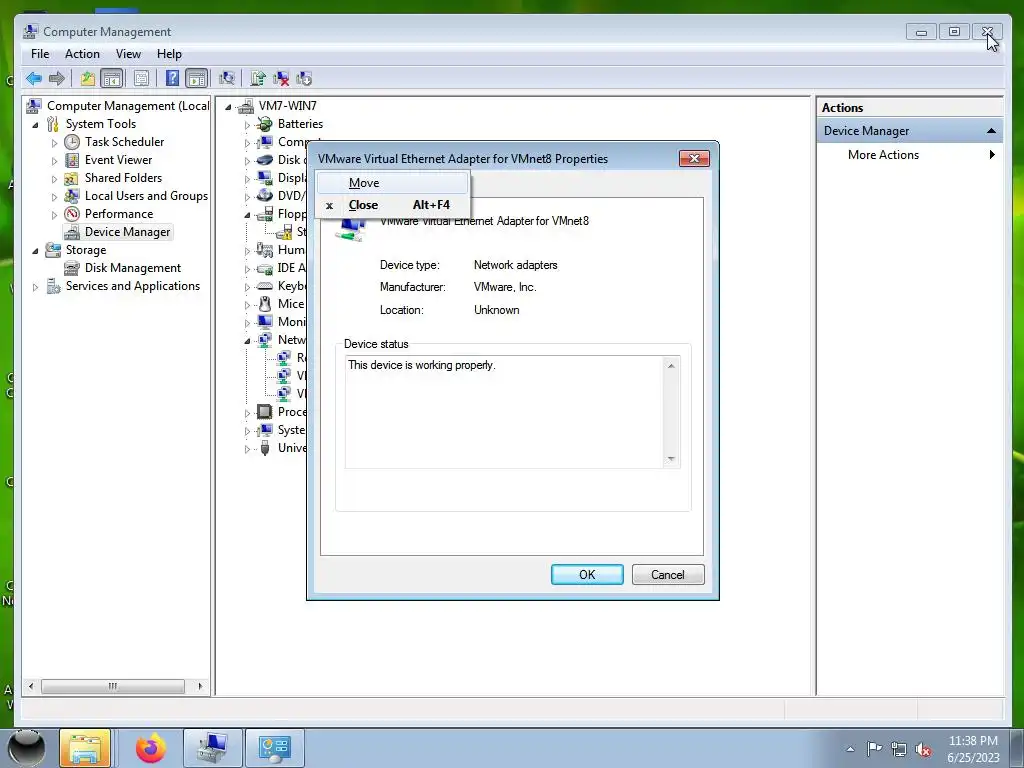Click the Processors chip icon
The image size is (1024, 768).
tap(264, 412)
